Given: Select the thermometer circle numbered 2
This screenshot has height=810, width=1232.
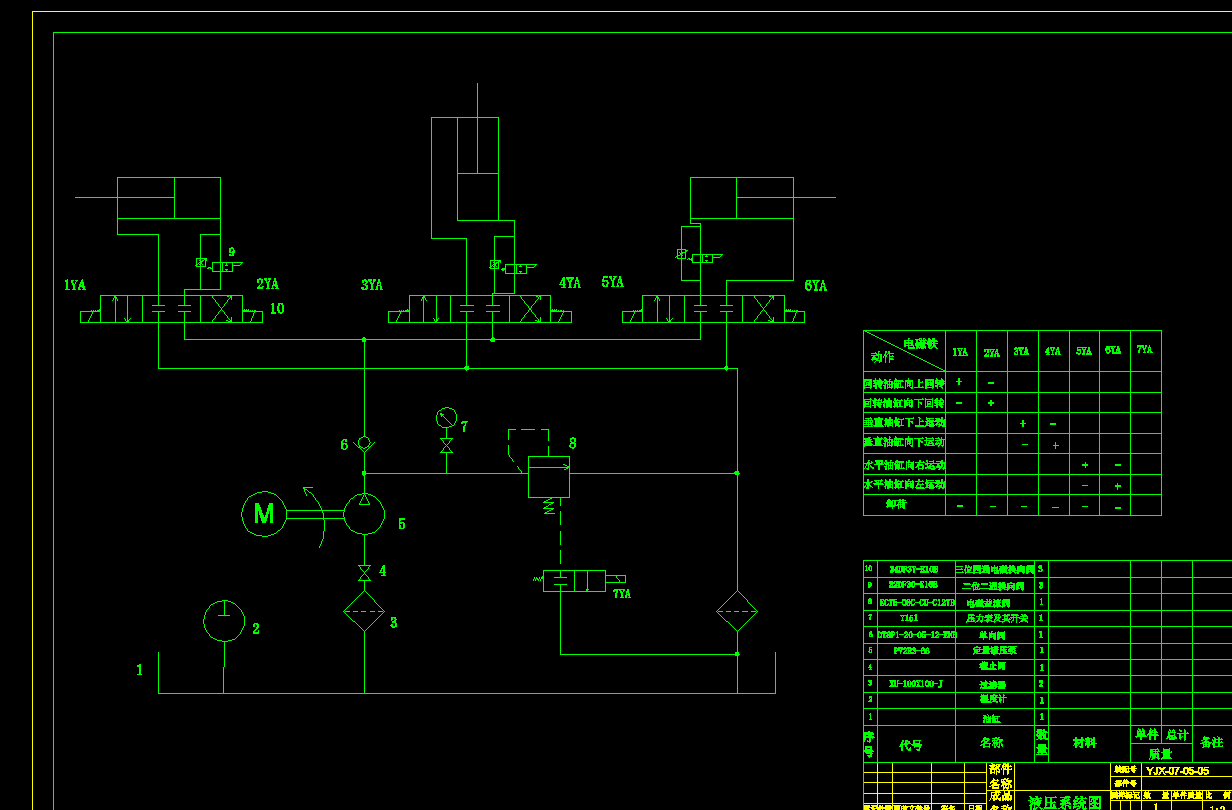Looking at the screenshot, I should tap(224, 621).
